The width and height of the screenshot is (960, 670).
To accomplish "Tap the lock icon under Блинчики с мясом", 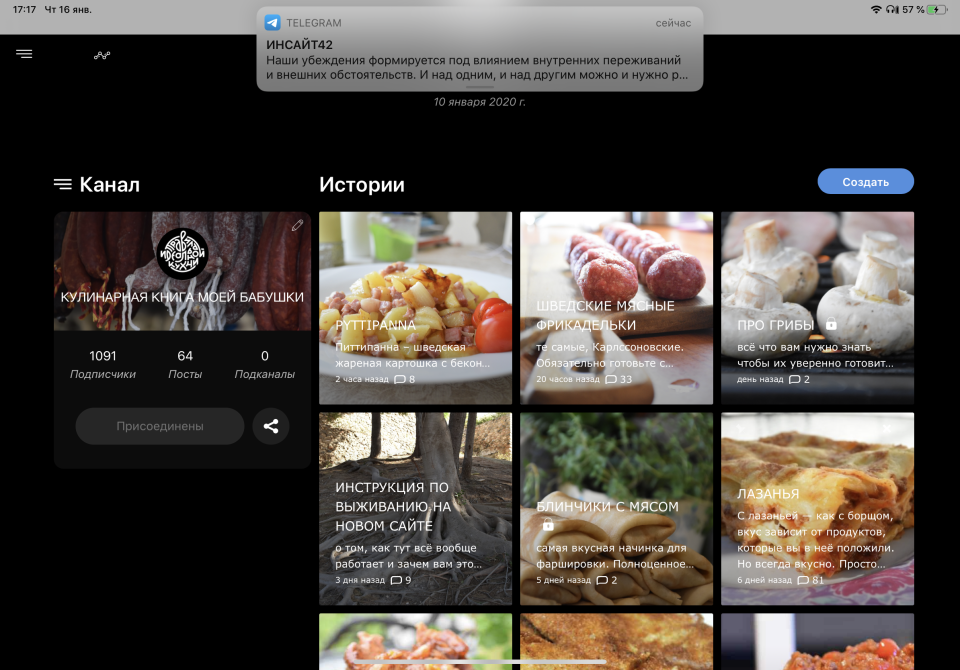I will click(x=548, y=525).
